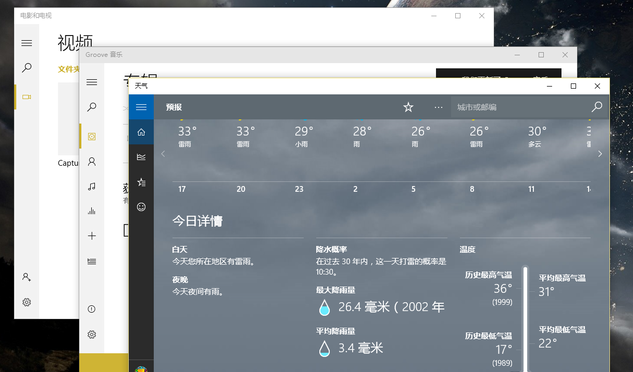Show earlier hourly forecast with left arrow
Viewport: 633px width, 372px height.
click(163, 153)
